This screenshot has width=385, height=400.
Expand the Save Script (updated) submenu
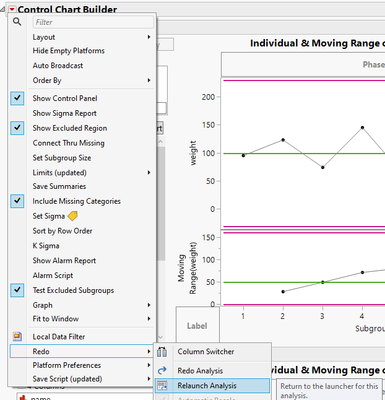[149, 379]
